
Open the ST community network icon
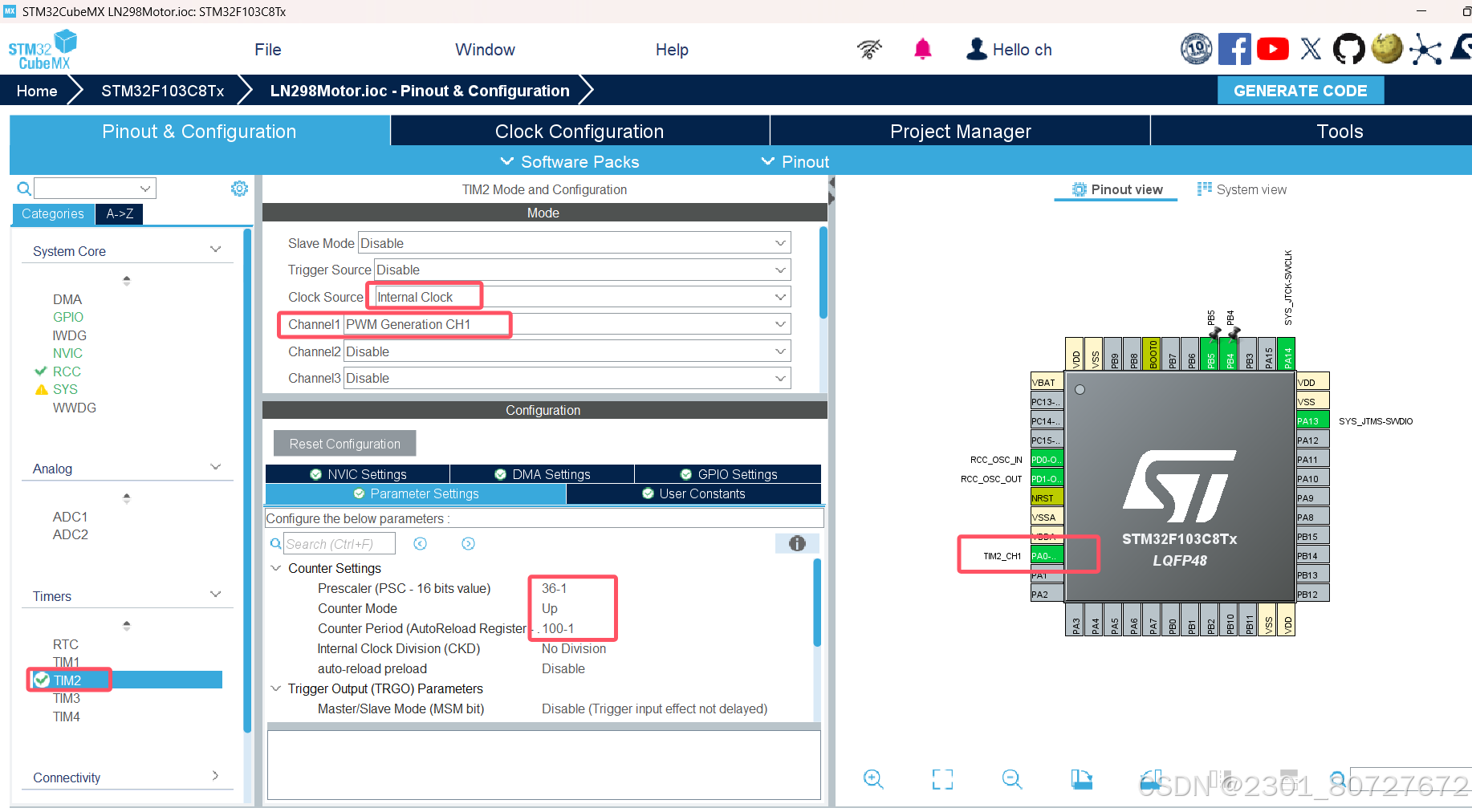(1425, 49)
